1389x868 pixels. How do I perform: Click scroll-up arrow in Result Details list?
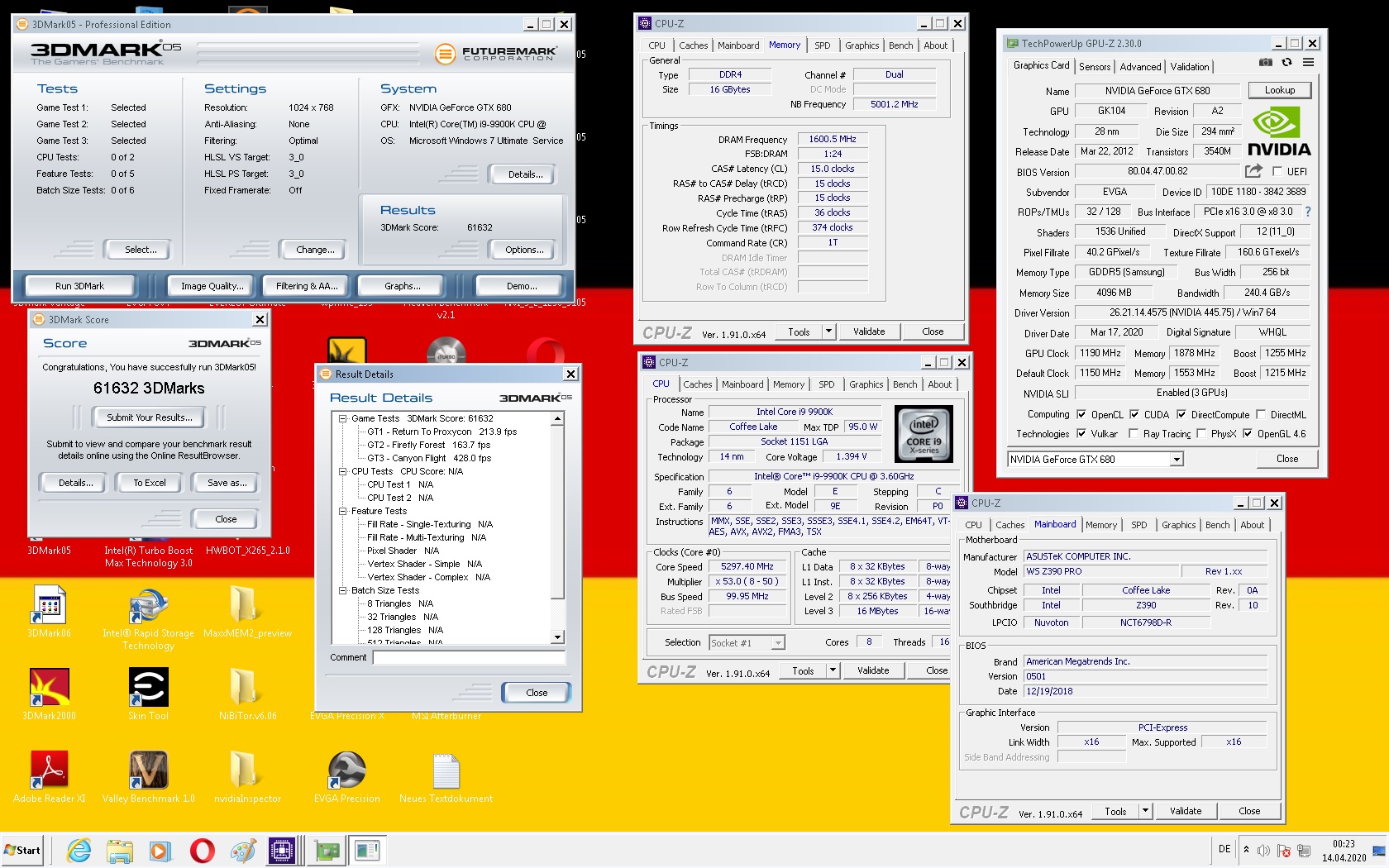[558, 419]
